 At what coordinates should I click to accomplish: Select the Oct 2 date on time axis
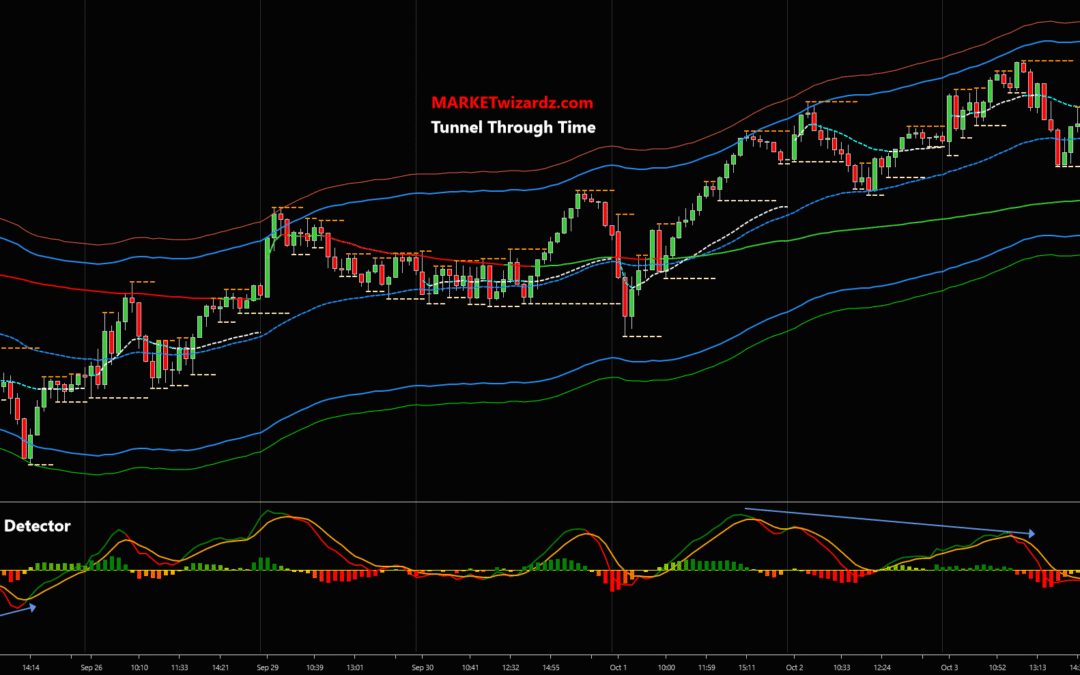(x=795, y=667)
